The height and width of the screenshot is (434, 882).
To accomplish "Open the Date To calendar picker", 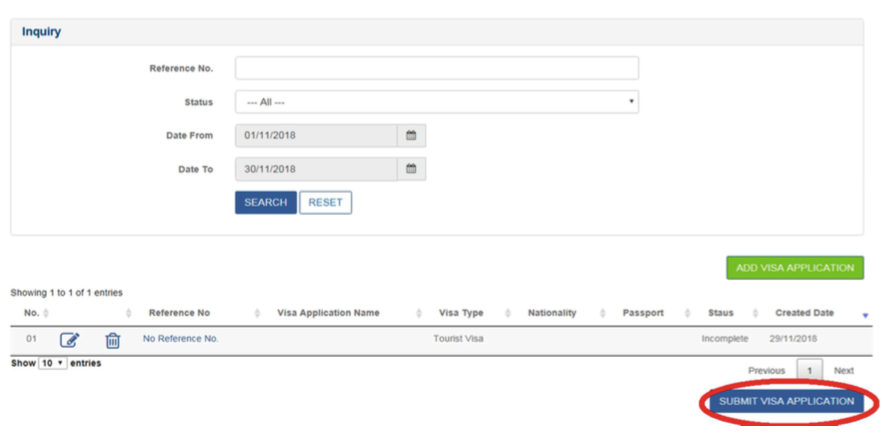I will click(x=411, y=169).
